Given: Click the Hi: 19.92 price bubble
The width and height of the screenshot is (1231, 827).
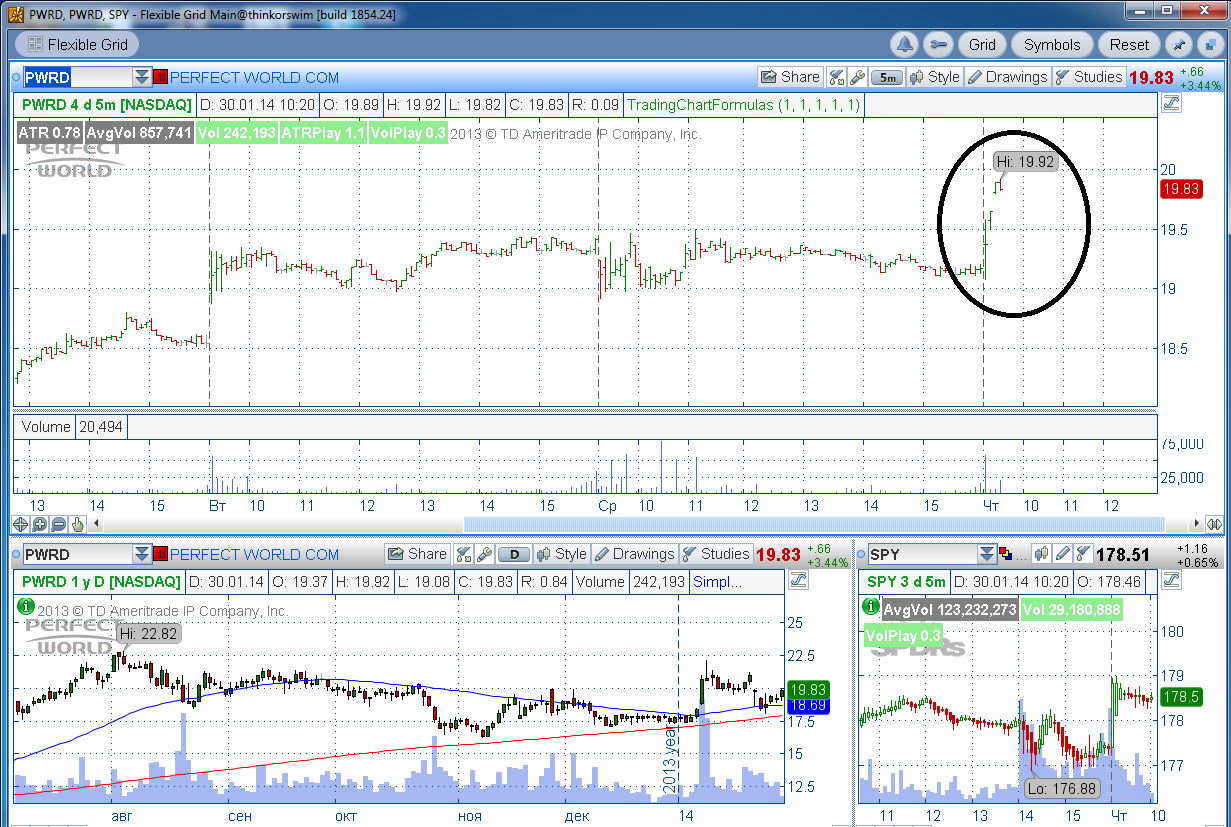Looking at the screenshot, I should coord(1025,161).
